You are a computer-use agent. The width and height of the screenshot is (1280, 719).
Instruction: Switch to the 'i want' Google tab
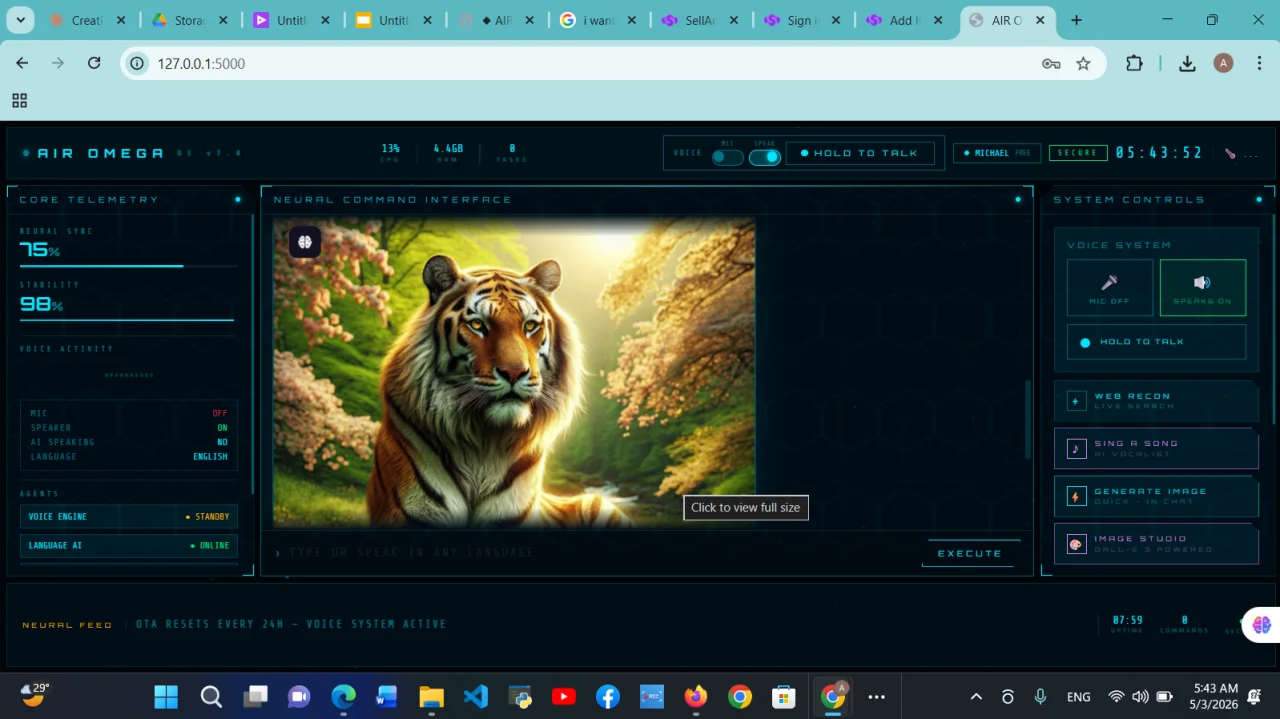[x=598, y=20]
